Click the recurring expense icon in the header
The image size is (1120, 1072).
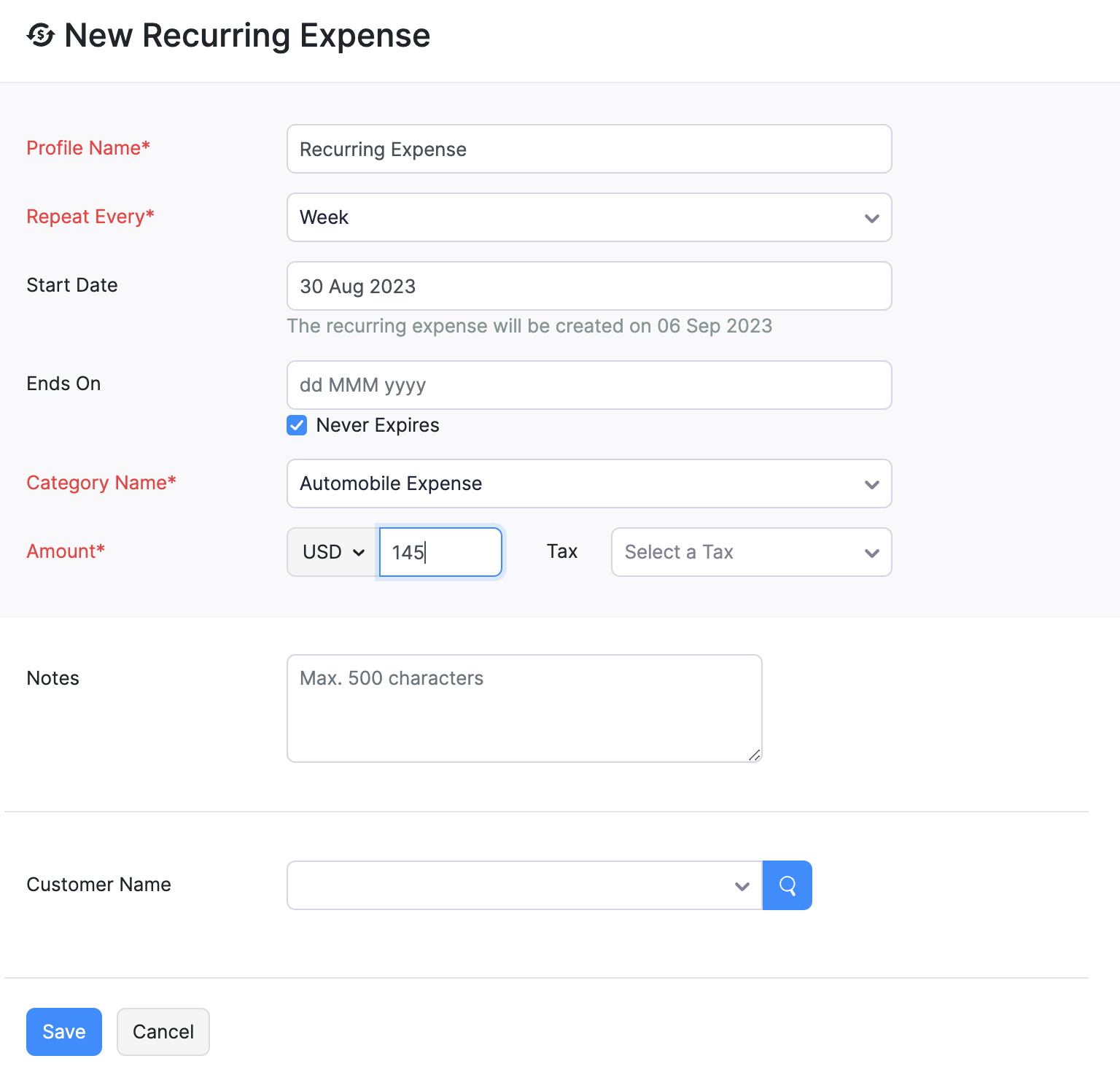click(41, 35)
